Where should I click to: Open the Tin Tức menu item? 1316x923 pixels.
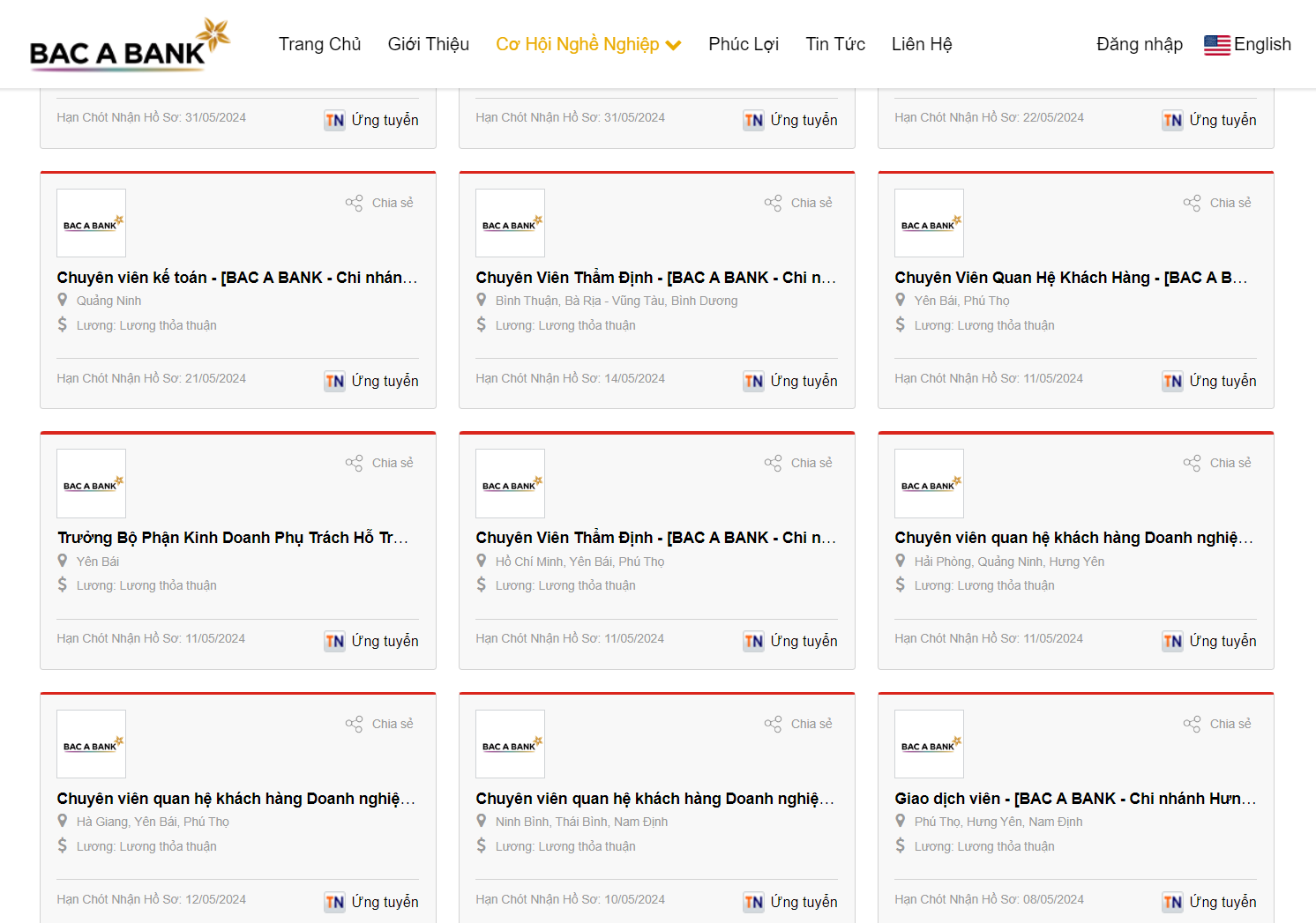tap(835, 44)
